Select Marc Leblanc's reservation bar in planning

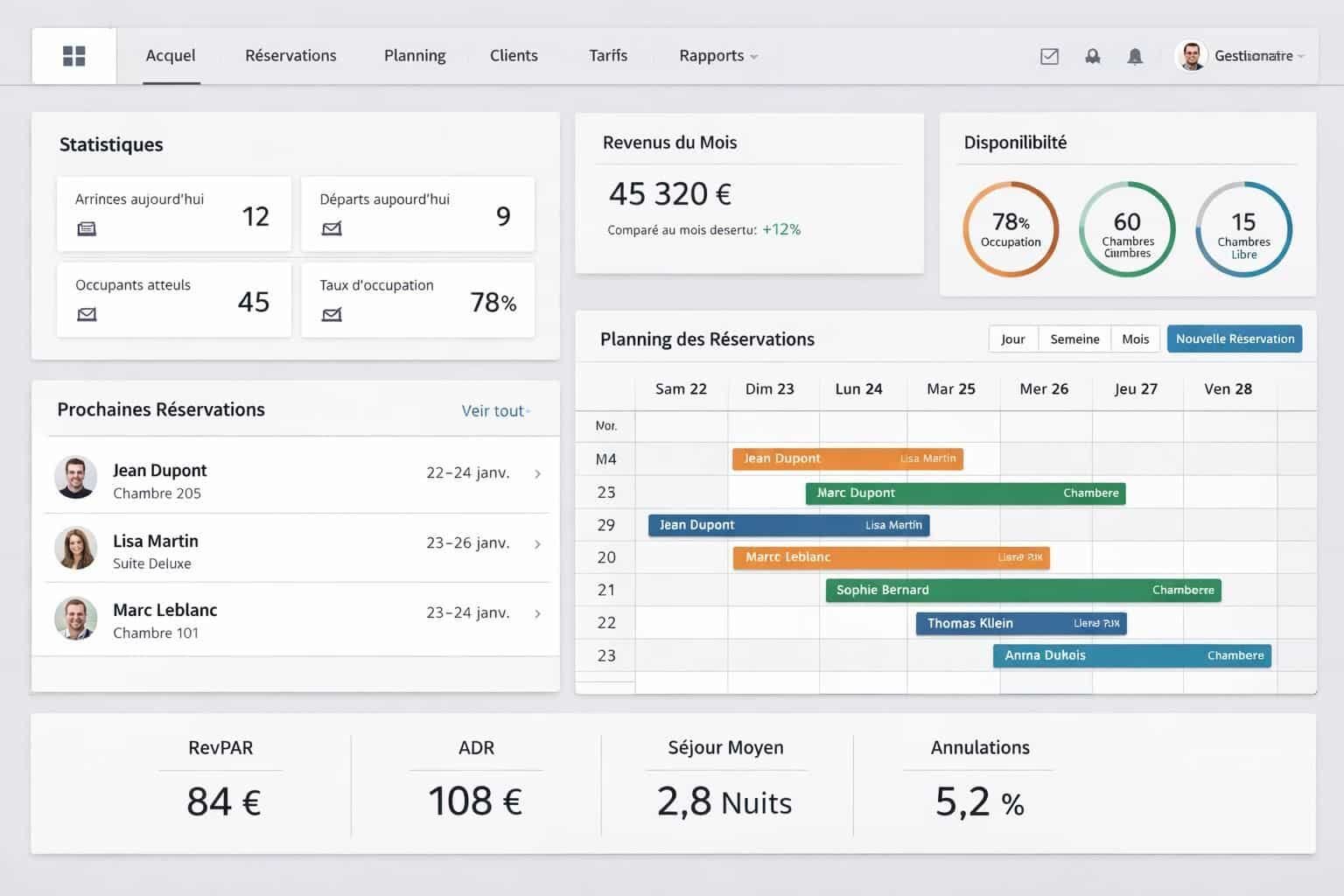(x=890, y=557)
